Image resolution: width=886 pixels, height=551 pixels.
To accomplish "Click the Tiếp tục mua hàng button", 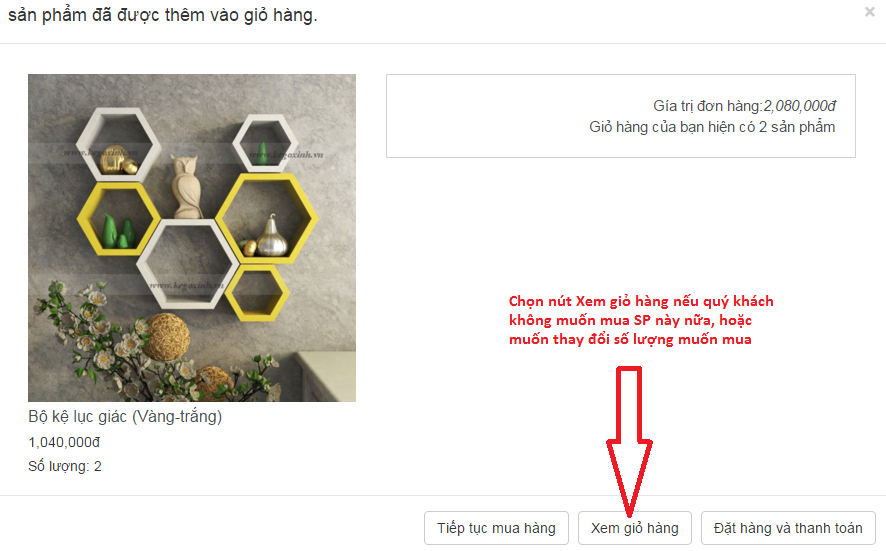I will 496,528.
